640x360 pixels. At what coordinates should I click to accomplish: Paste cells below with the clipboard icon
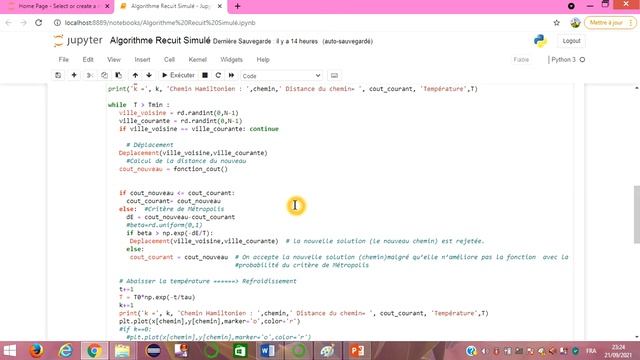click(x=118, y=76)
